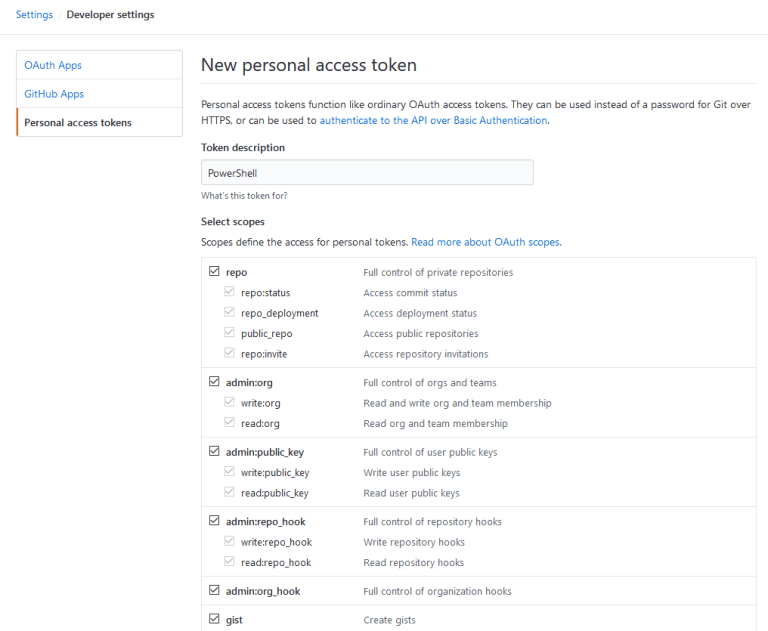Open the Basic Authentication API link
This screenshot has width=768, height=631.
click(433, 121)
